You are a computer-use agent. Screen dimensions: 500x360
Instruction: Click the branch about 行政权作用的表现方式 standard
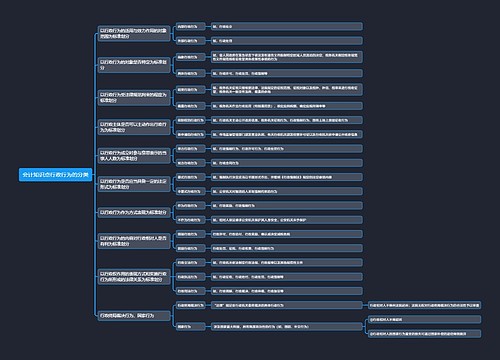click(134, 277)
